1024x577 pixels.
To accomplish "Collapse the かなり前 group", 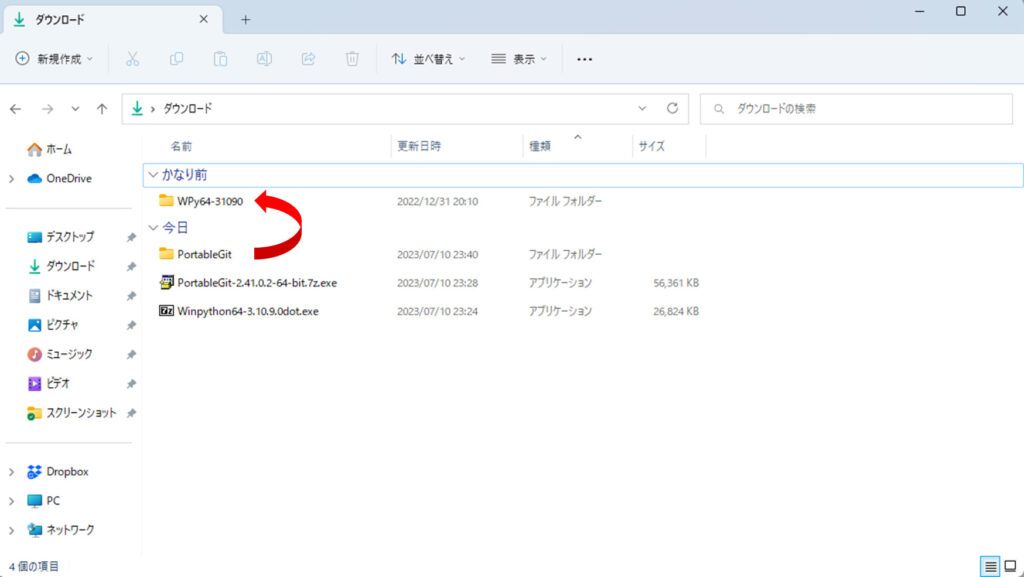I will tap(153, 174).
